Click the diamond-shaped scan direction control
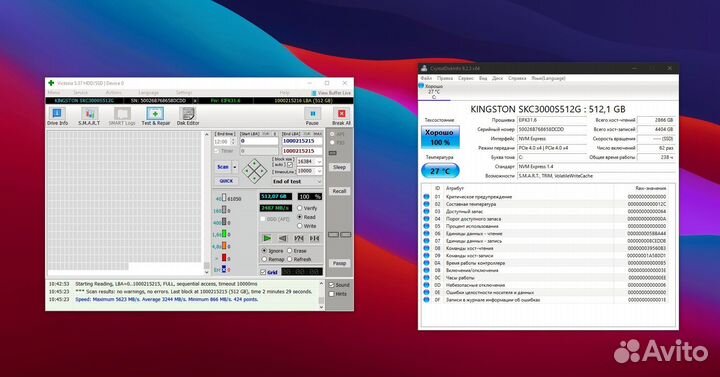Viewport: 720px width, 377px height. (x=254, y=171)
